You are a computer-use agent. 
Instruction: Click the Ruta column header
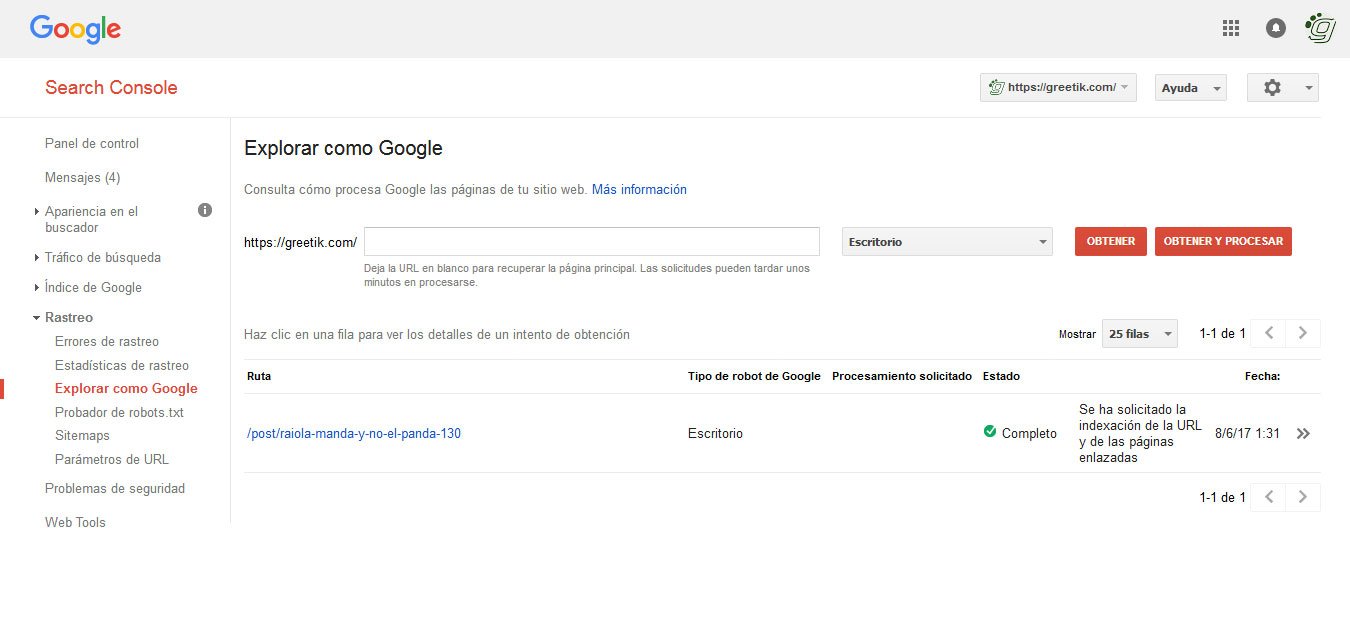259,376
